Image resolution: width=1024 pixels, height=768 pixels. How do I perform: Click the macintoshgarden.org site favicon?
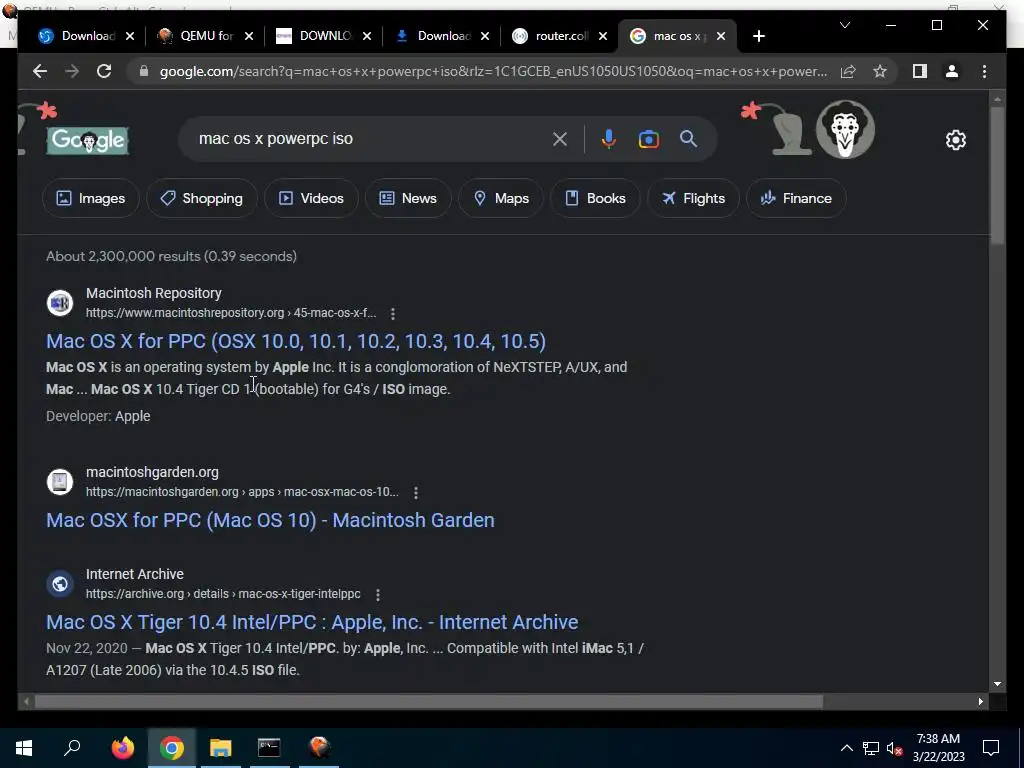coord(60,482)
